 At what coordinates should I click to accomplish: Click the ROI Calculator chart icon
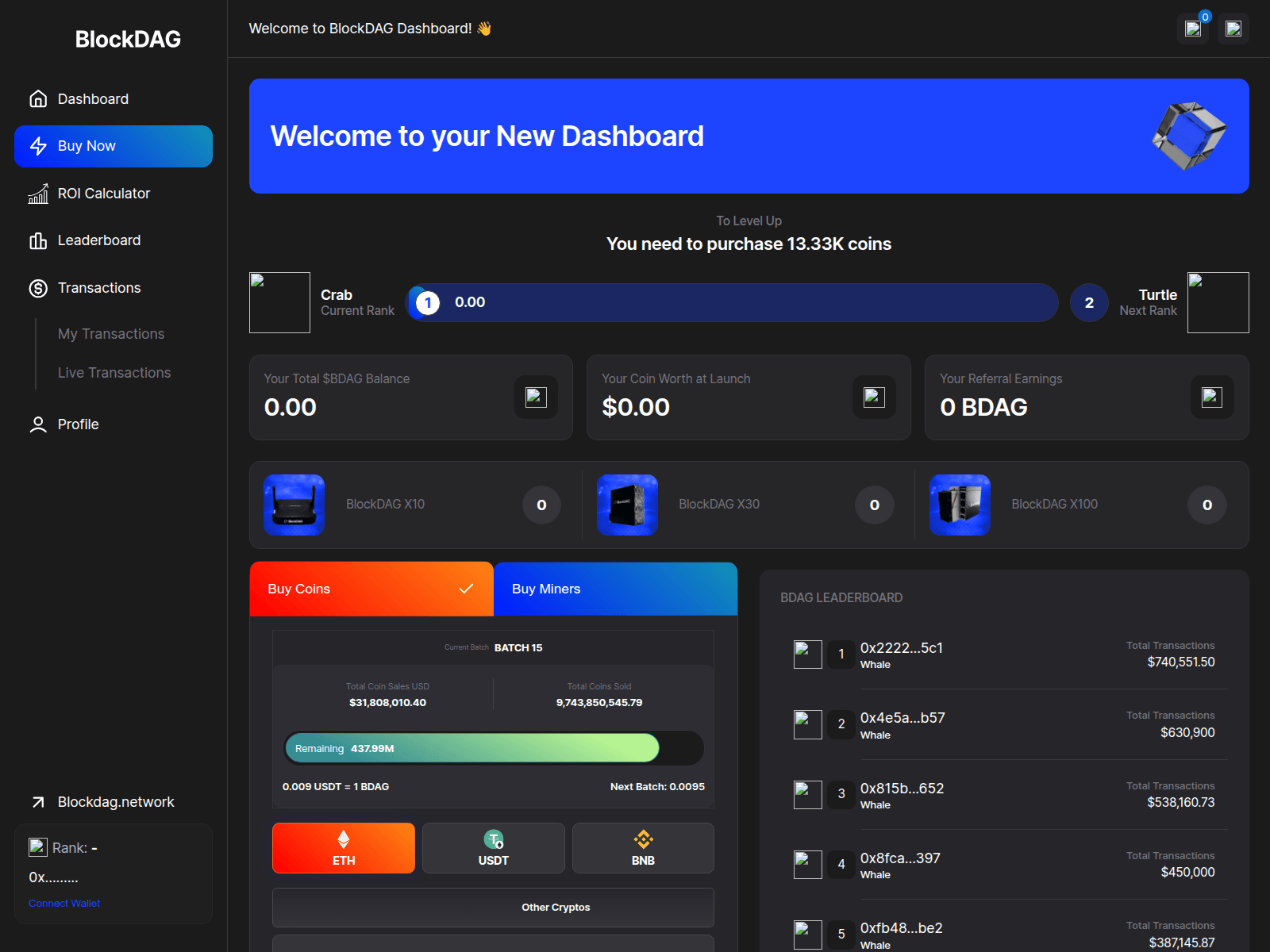(x=38, y=194)
